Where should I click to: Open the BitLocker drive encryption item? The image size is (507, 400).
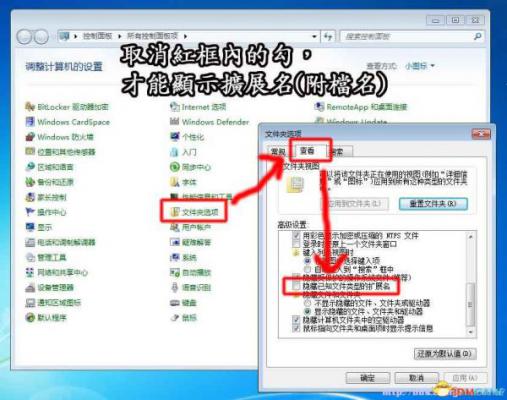tap(67, 107)
